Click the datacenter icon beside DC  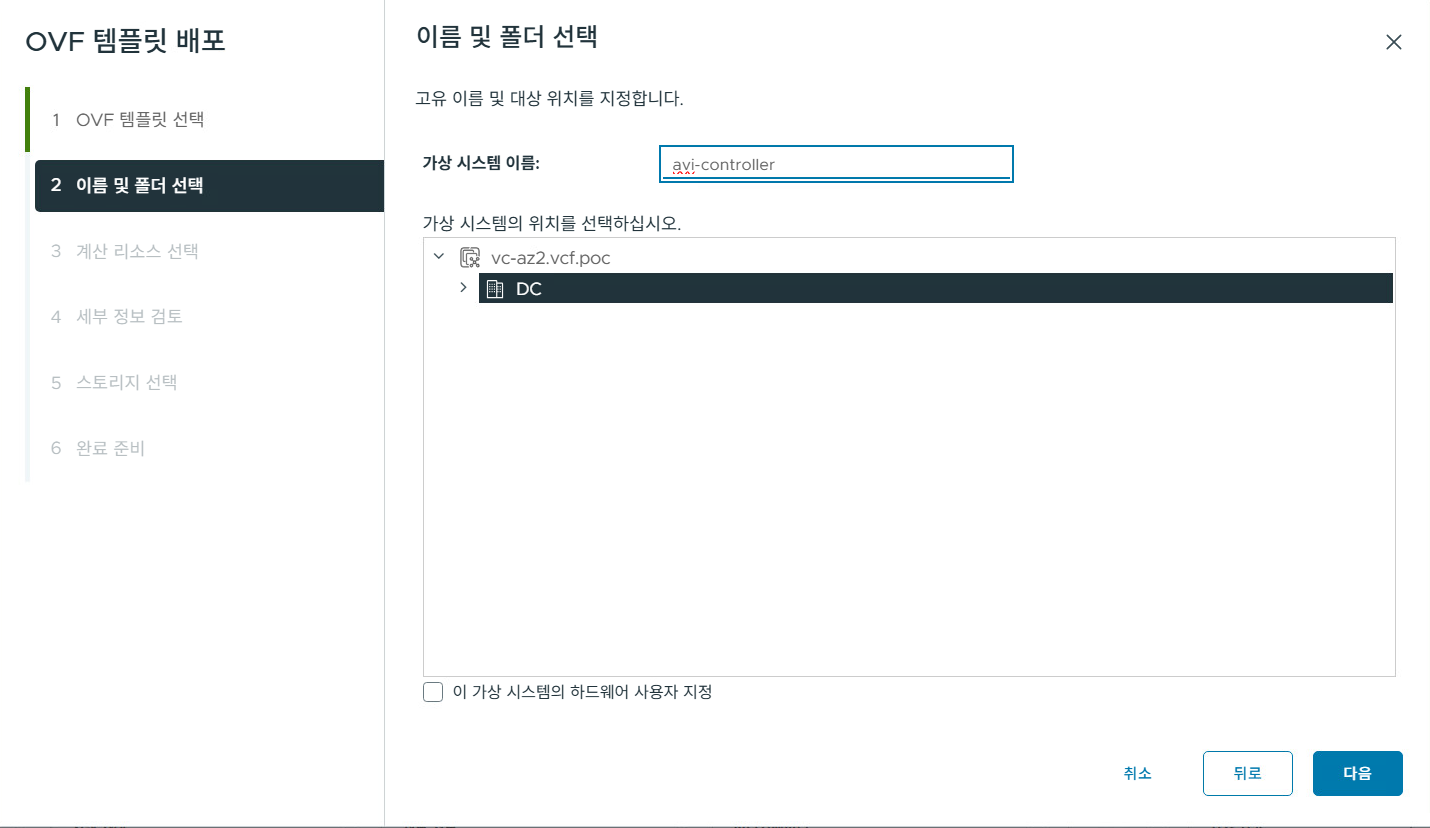494,289
